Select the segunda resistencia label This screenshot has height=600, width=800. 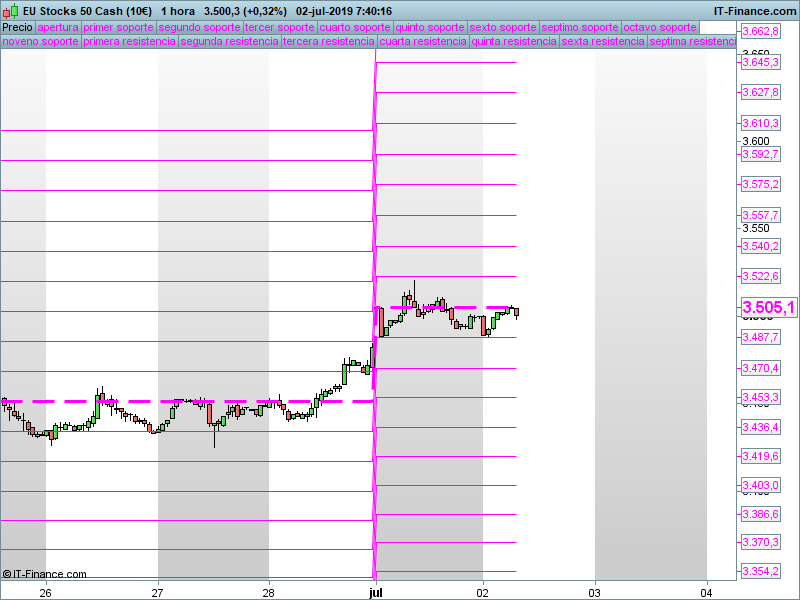pos(230,41)
